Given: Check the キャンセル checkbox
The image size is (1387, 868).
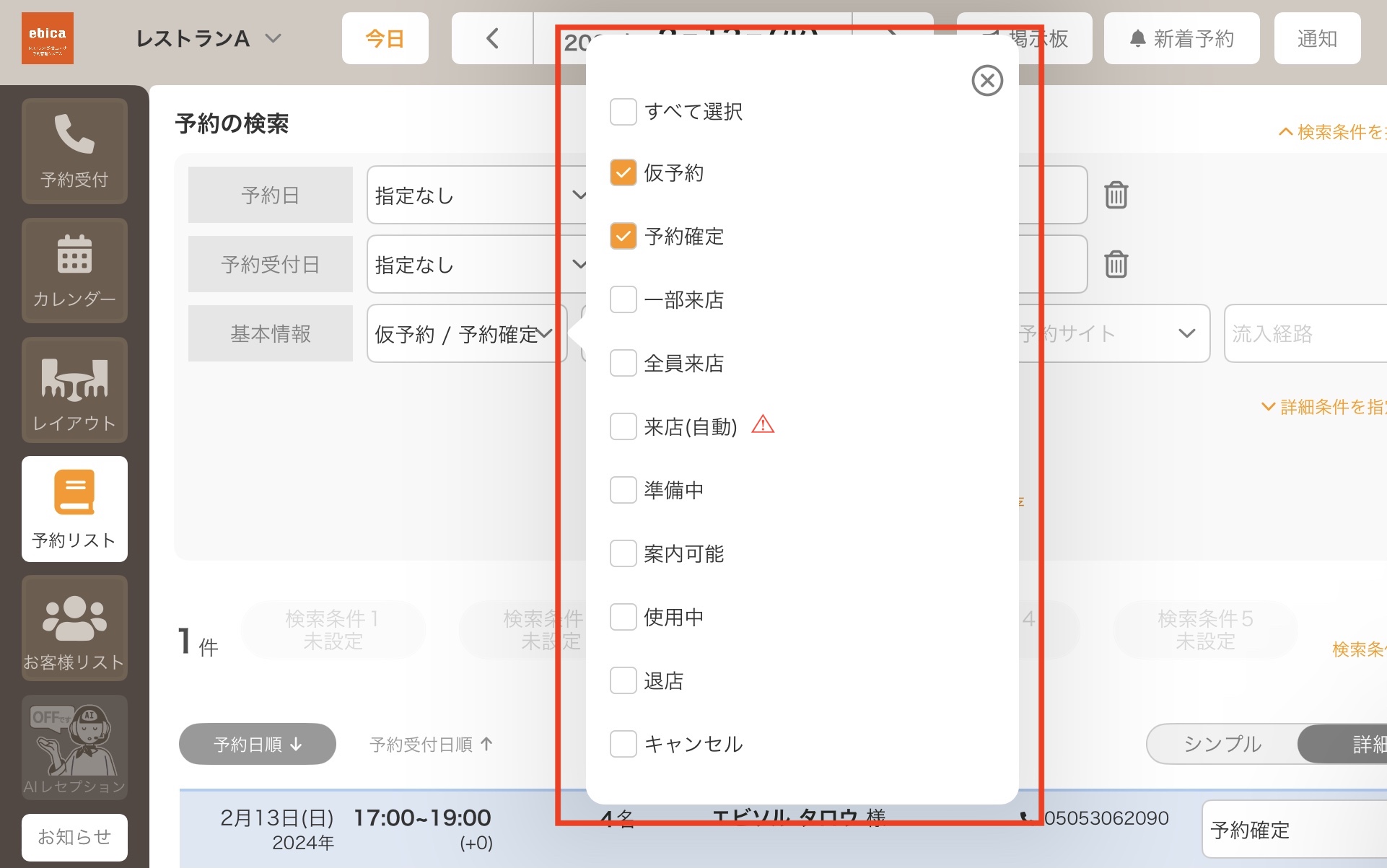Looking at the screenshot, I should (623, 744).
